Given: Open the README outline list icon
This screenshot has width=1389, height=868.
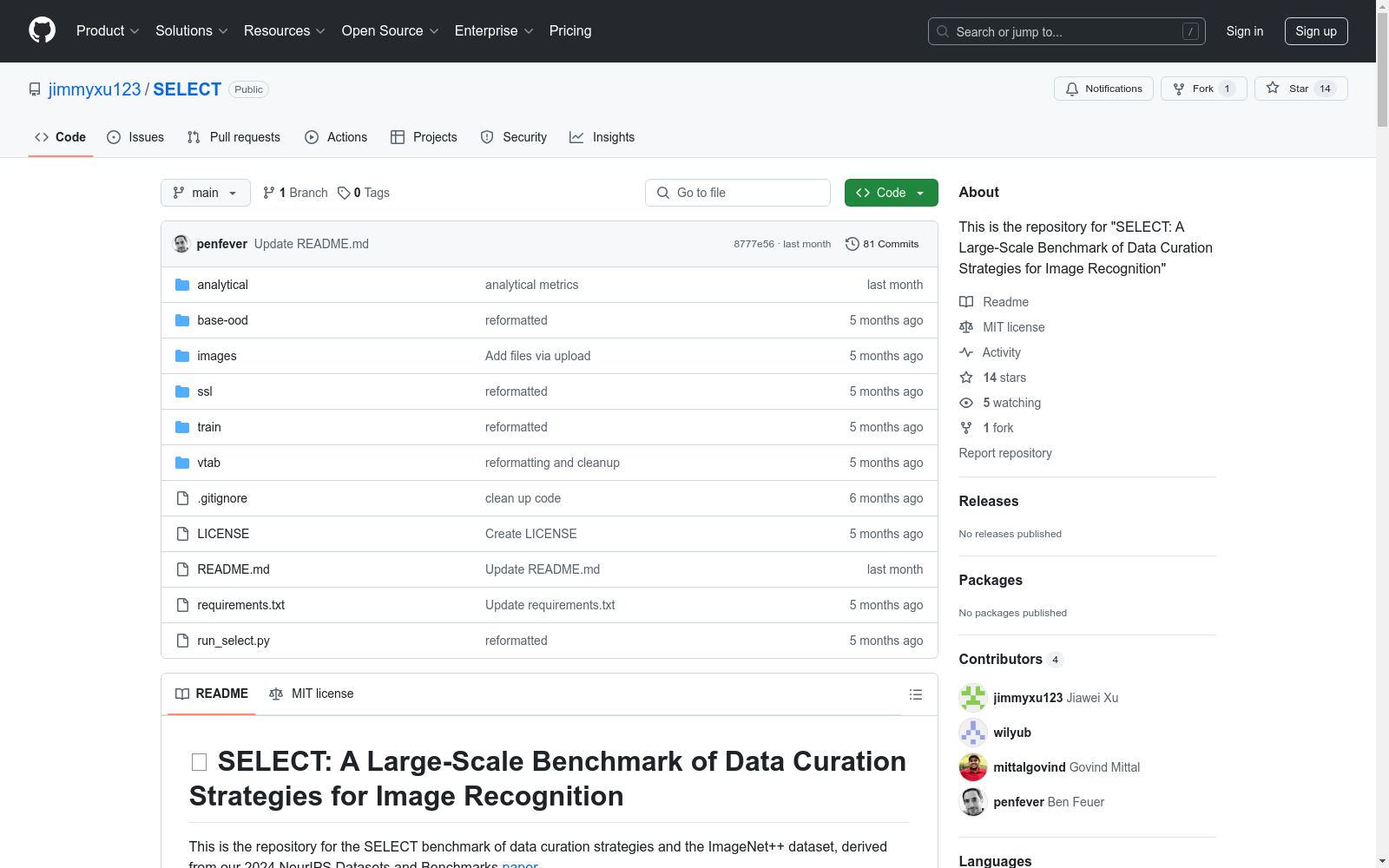Looking at the screenshot, I should 915,694.
